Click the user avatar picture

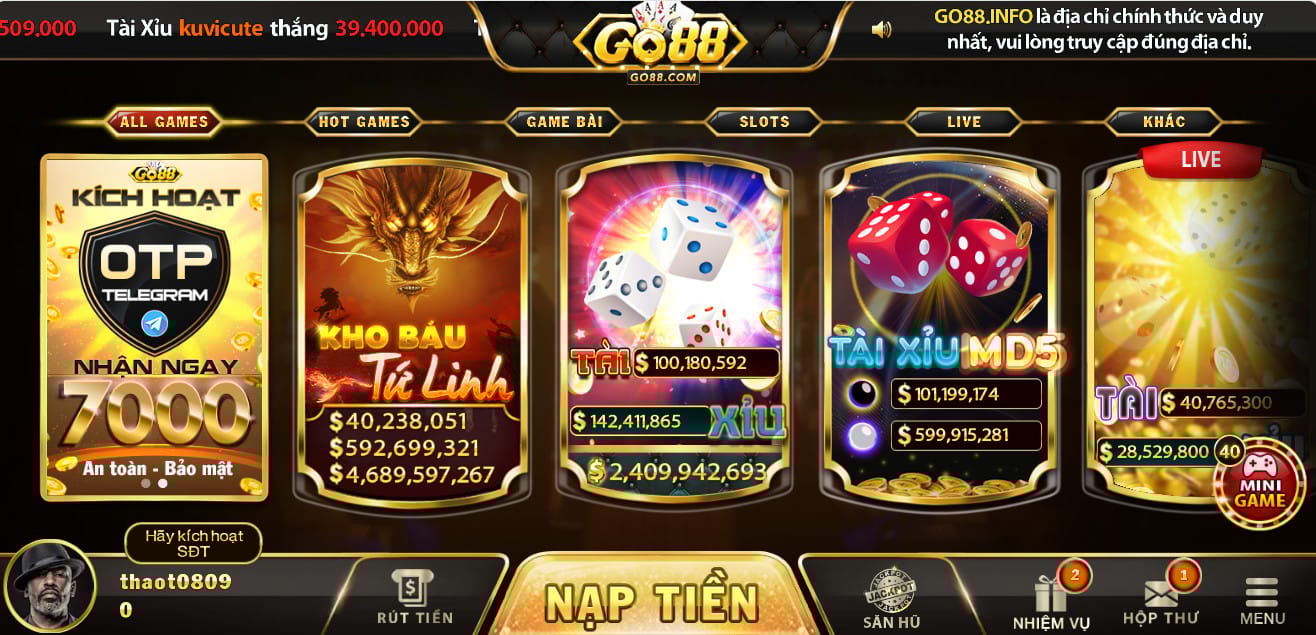click(50, 587)
